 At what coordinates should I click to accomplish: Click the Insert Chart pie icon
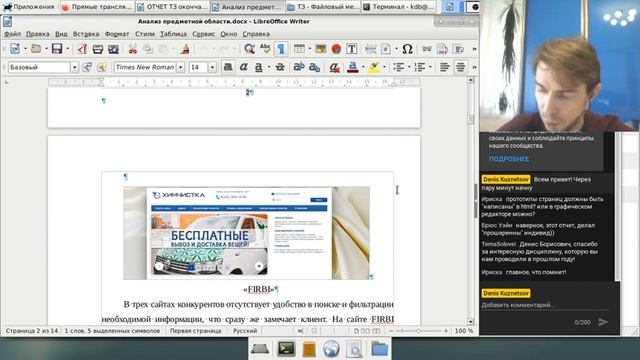pos(336,49)
